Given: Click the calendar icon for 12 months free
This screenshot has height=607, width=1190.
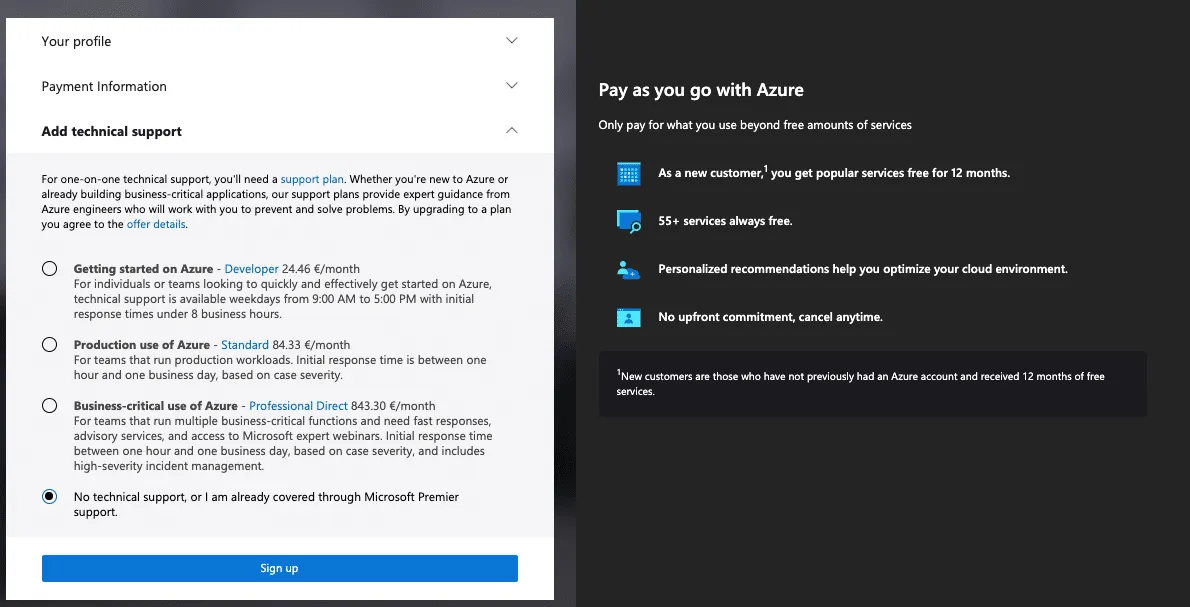Looking at the screenshot, I should pyautogui.click(x=628, y=173).
